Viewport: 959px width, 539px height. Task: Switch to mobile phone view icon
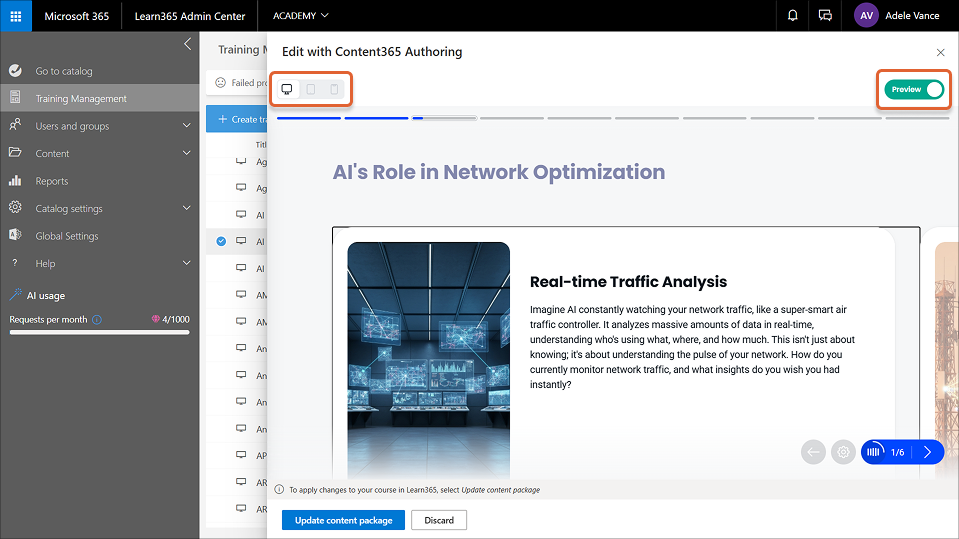point(334,89)
